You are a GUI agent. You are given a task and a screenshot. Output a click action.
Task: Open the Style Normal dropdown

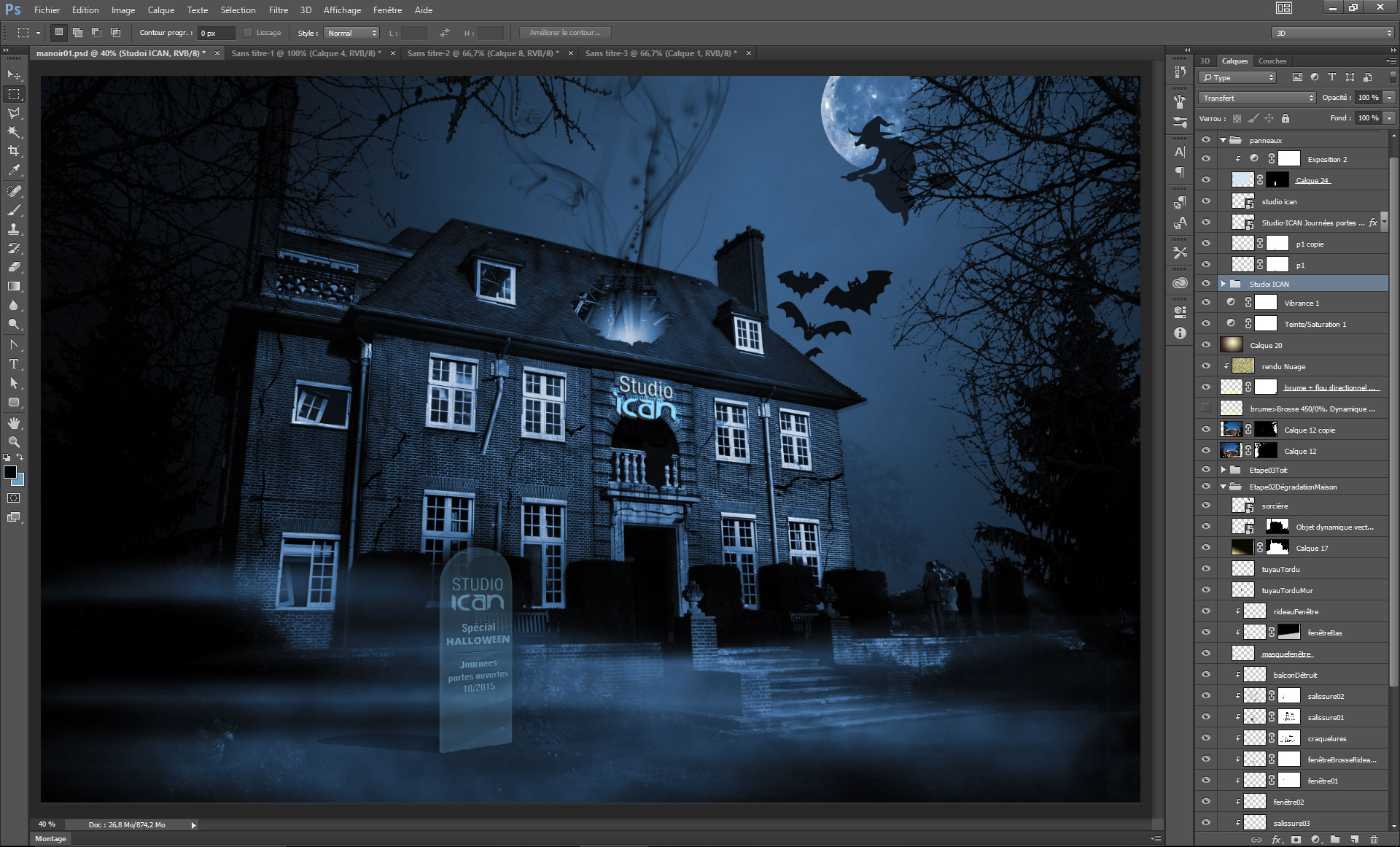351,33
